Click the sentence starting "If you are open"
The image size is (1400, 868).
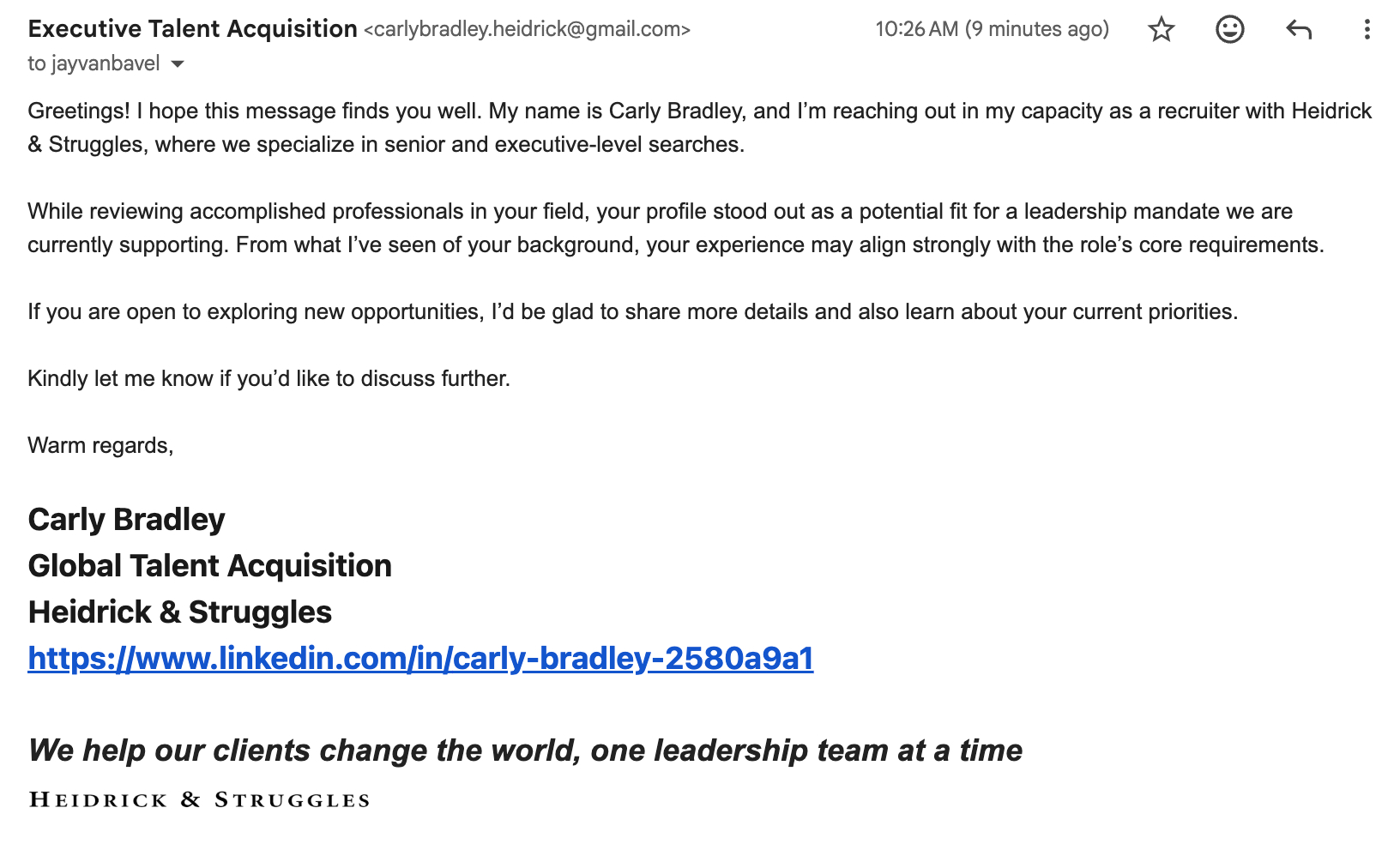click(x=632, y=312)
